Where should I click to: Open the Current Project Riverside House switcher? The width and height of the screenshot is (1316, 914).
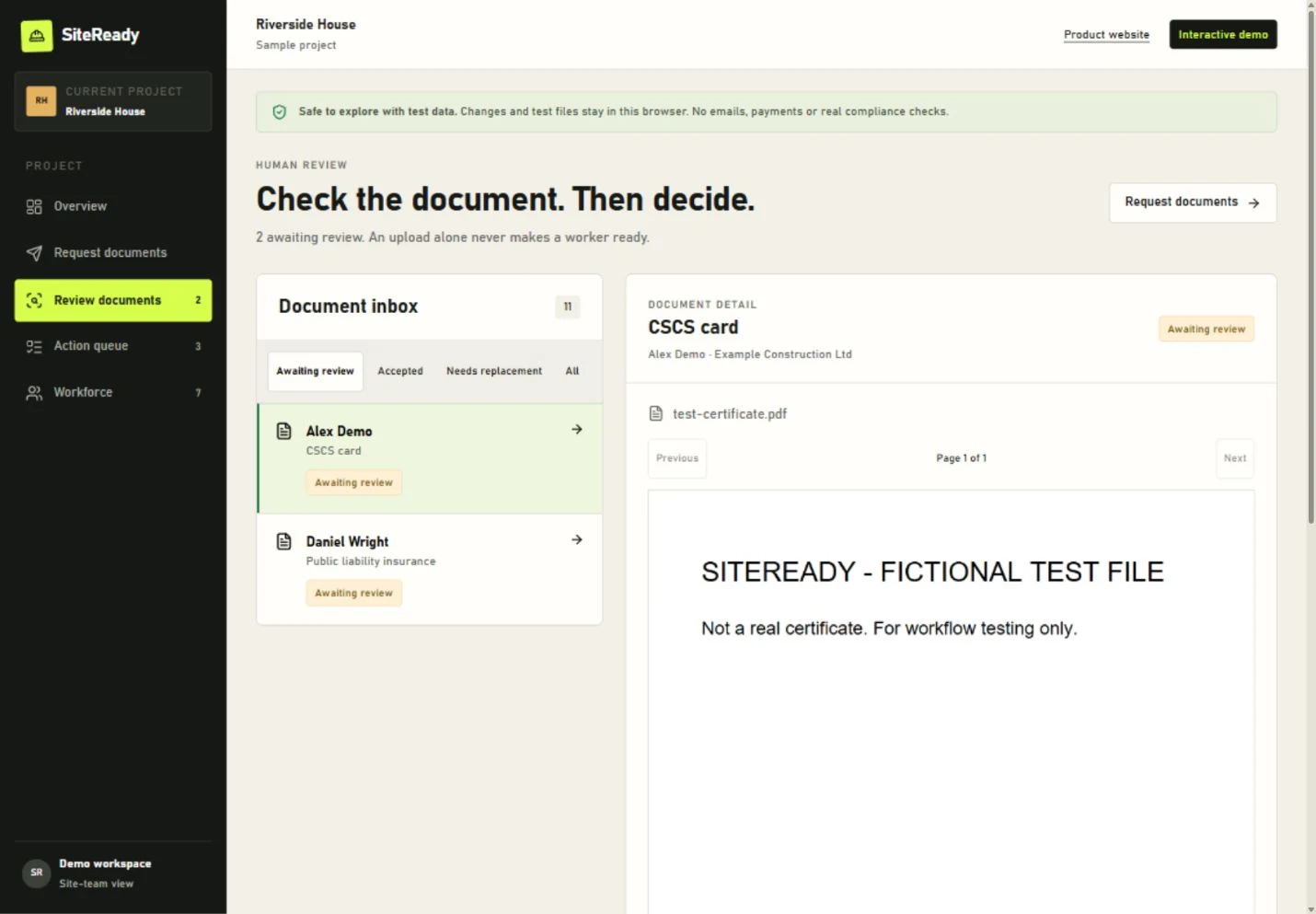[x=113, y=101]
